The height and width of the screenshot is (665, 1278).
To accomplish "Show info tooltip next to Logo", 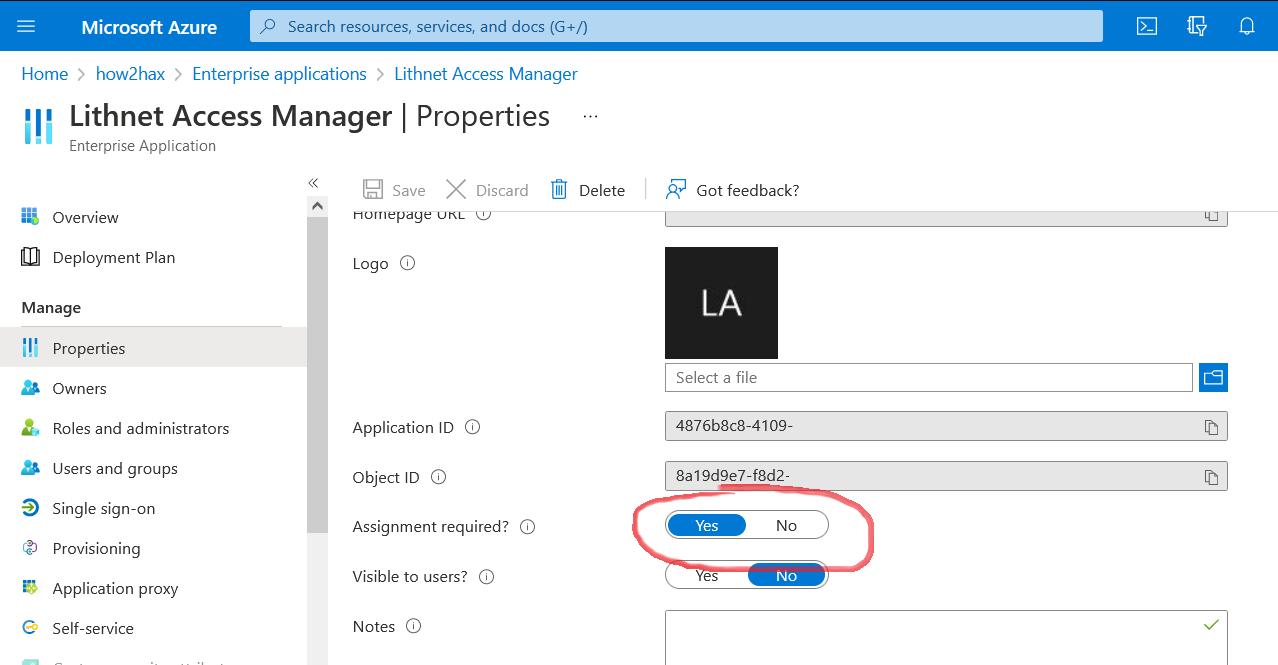I will (x=407, y=264).
